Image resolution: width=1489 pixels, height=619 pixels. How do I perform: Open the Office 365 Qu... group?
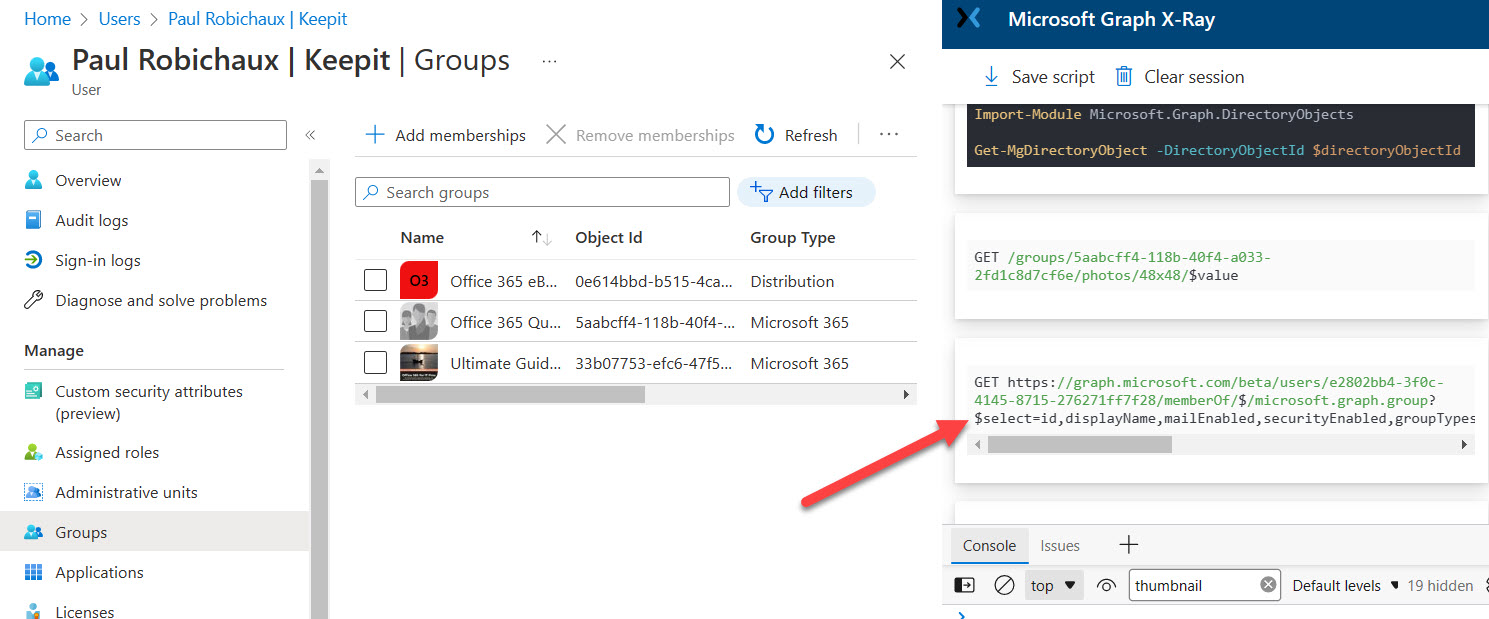505,322
